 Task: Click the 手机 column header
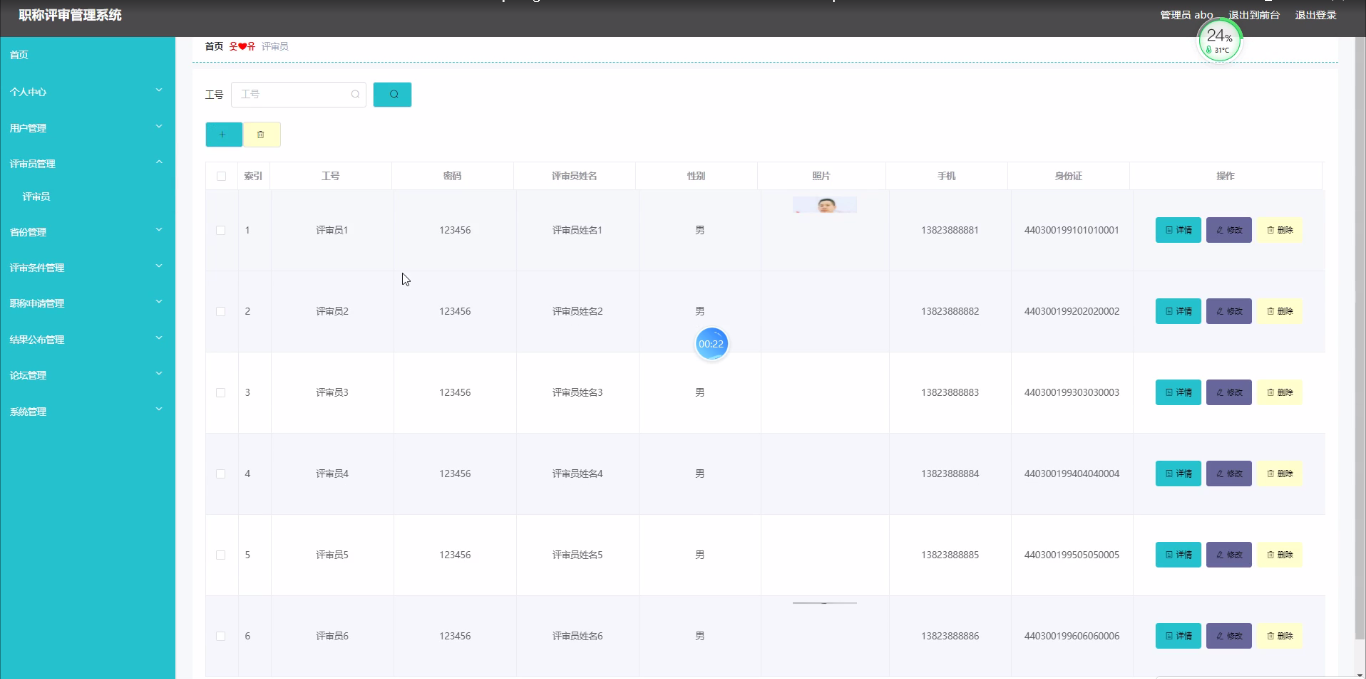point(946,176)
